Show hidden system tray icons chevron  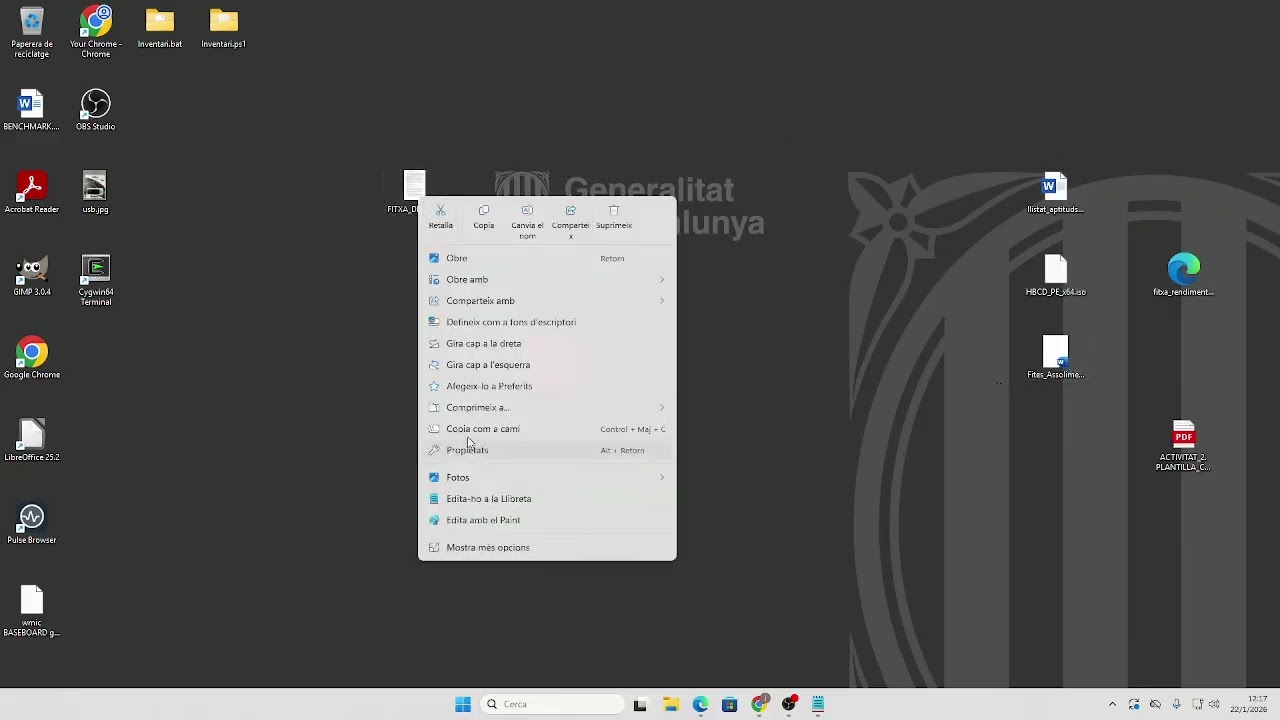[1112, 704]
